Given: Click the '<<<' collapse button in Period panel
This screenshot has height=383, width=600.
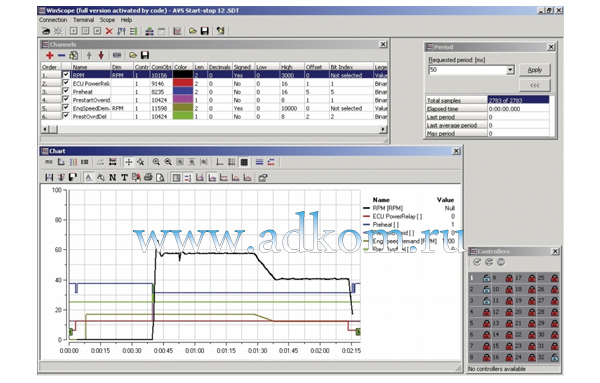Looking at the screenshot, I should pos(535,85).
